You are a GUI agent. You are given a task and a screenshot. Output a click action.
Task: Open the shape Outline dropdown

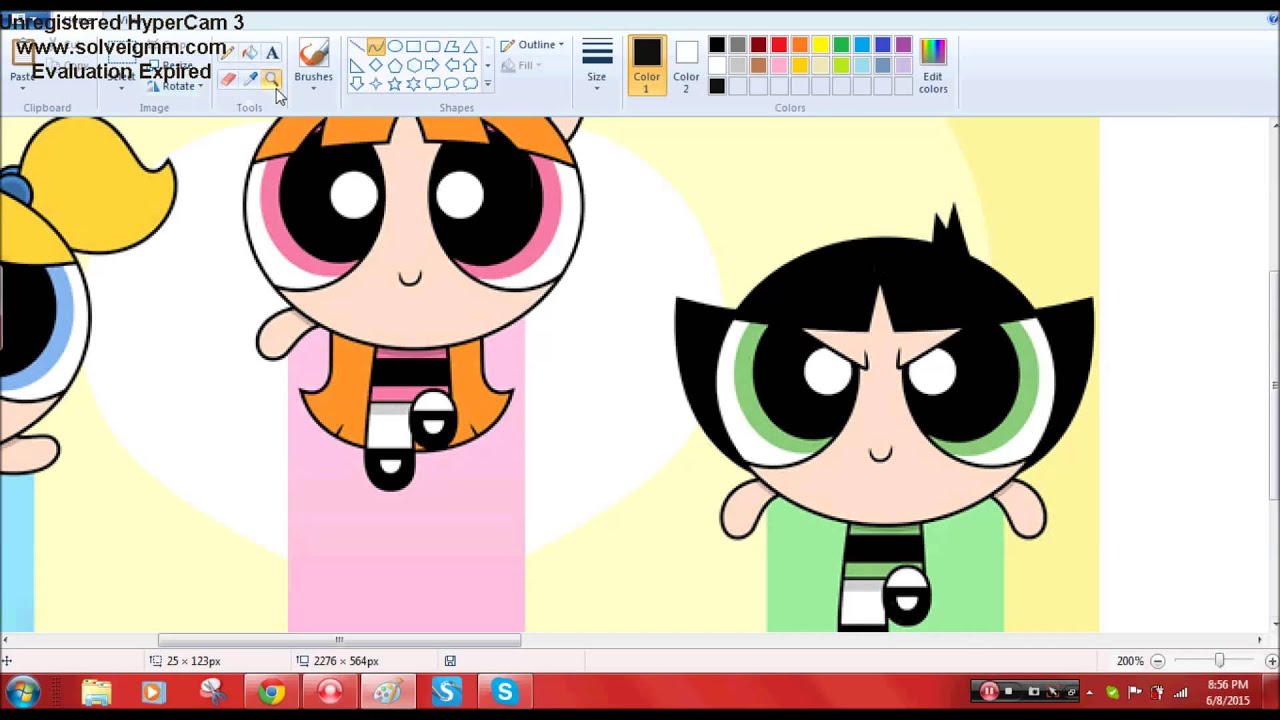click(533, 45)
